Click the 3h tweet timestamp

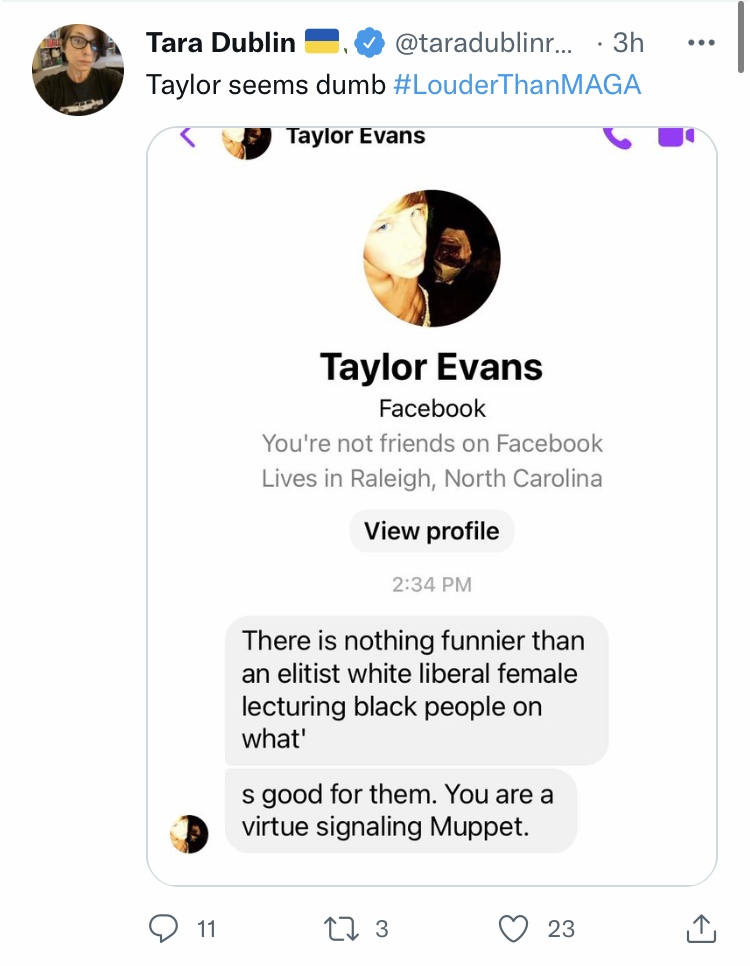[x=628, y=43]
